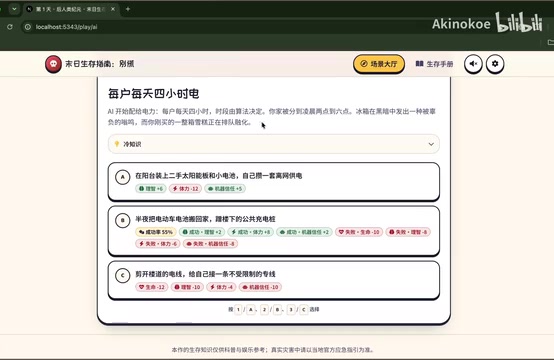
Task: Click option A's 理智 +6 tag
Action: pos(151,189)
